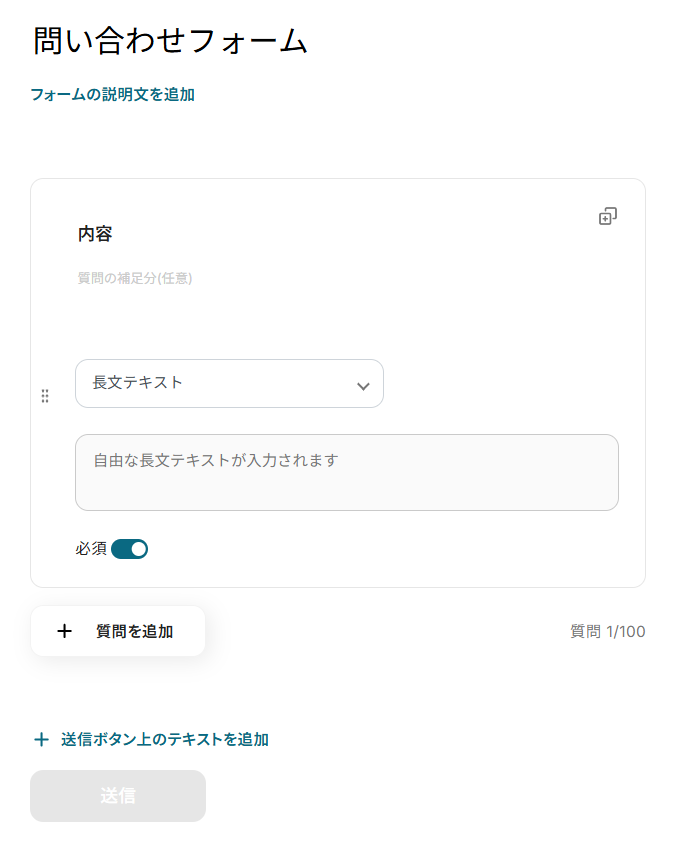The height and width of the screenshot is (841, 685).
Task: Click the 送信 submit button
Action: point(118,796)
